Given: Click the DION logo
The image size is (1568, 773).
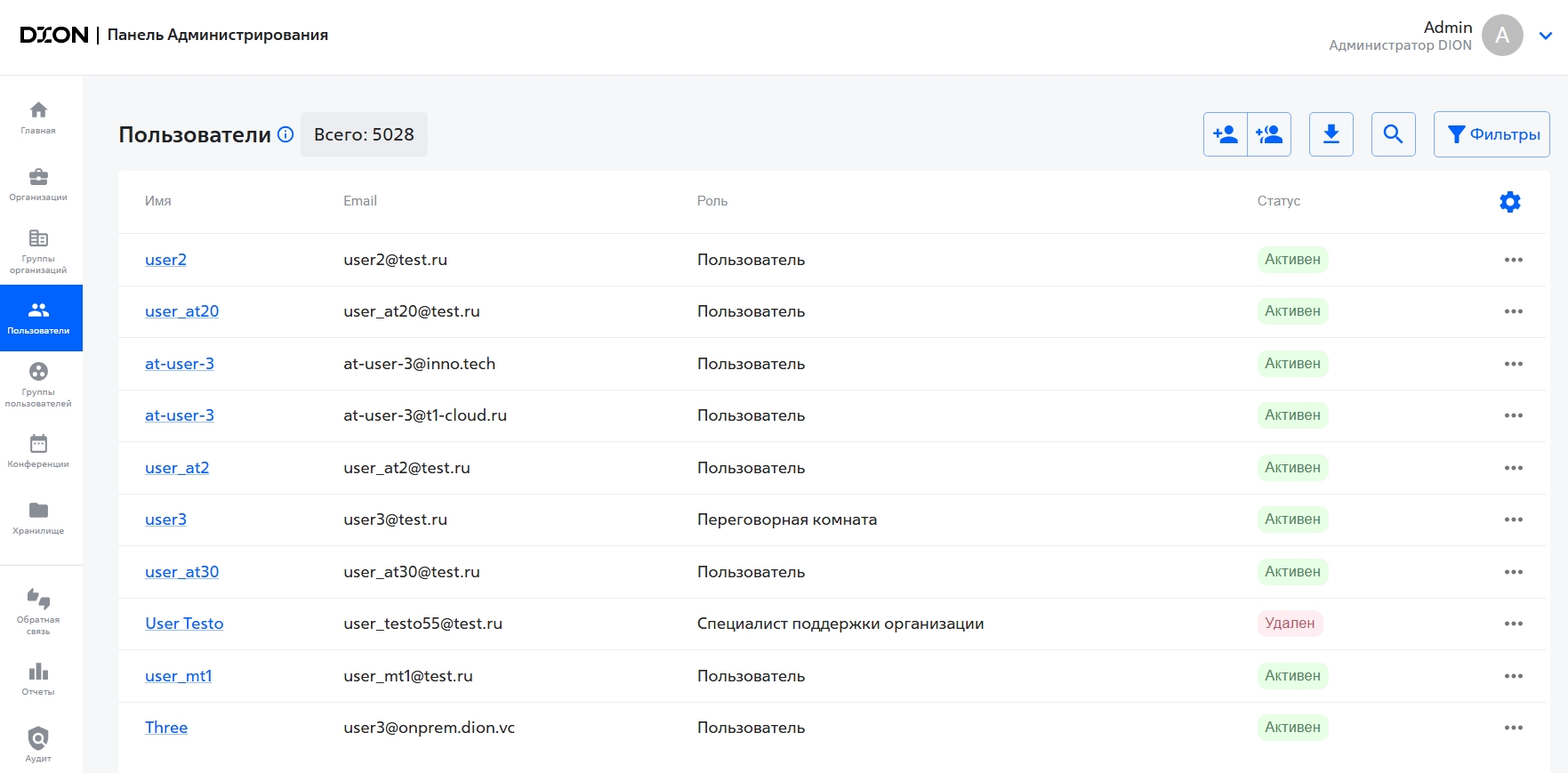Looking at the screenshot, I should 54,35.
